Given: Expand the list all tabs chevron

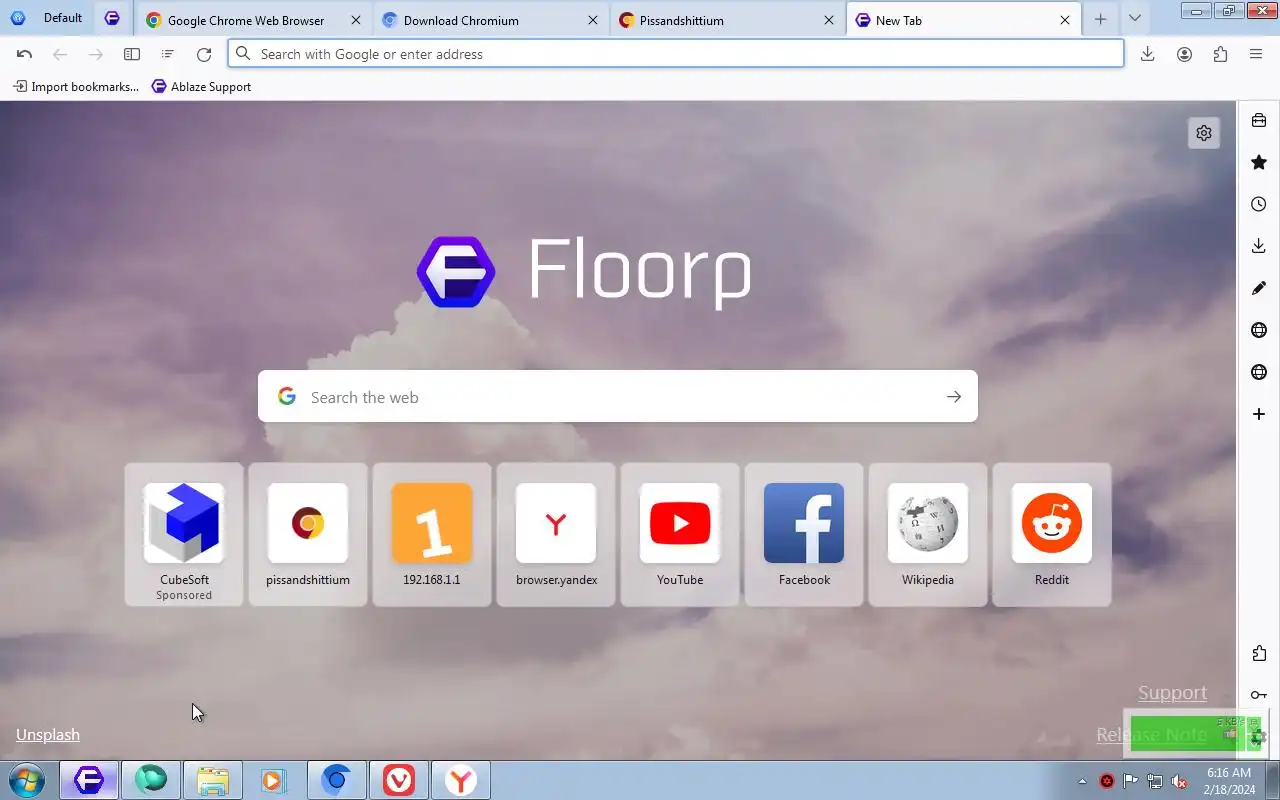Looking at the screenshot, I should (x=1134, y=19).
